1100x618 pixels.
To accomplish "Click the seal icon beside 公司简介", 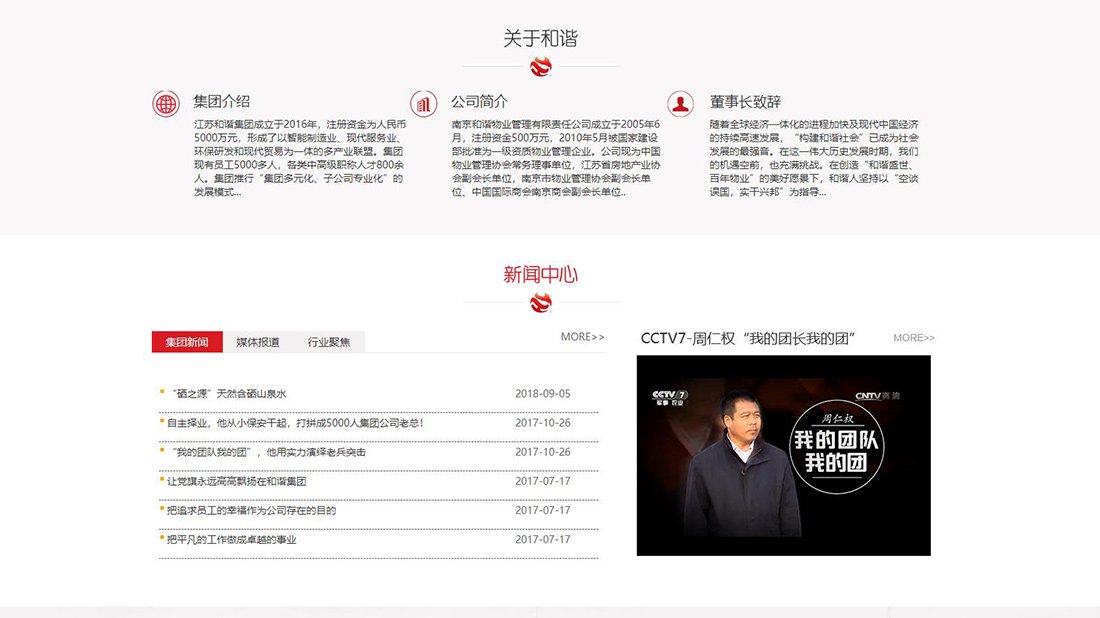I will [x=424, y=103].
